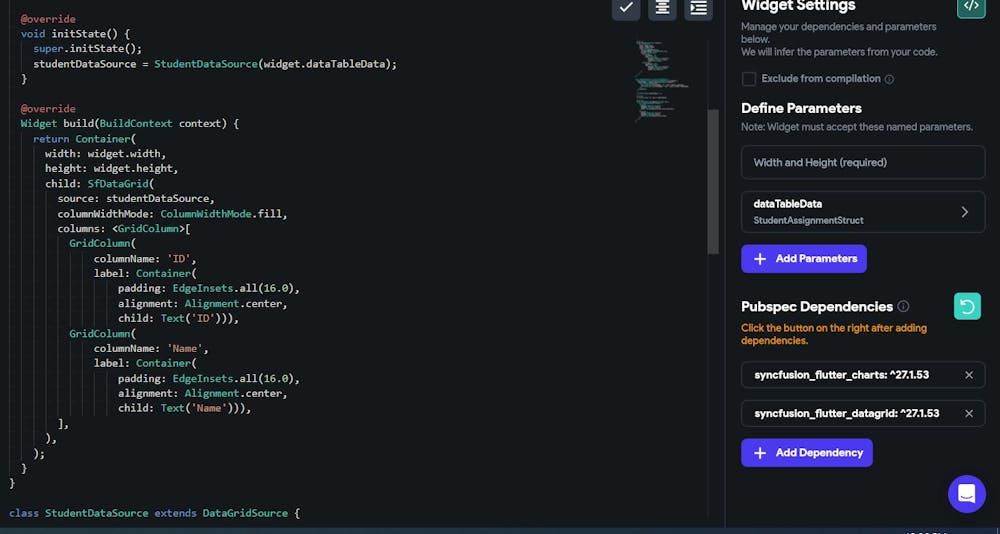Image resolution: width=1000 pixels, height=534 pixels.
Task: Click the Add Dependency button
Action: click(807, 452)
